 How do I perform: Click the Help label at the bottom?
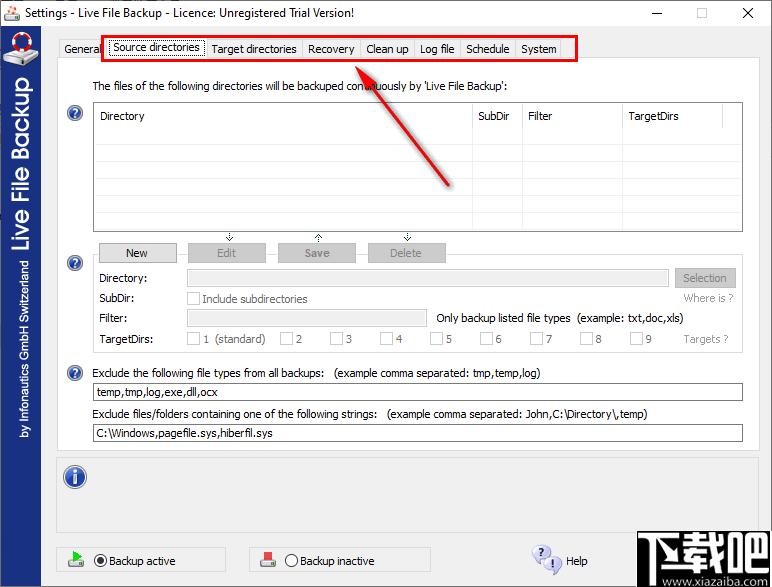577,561
